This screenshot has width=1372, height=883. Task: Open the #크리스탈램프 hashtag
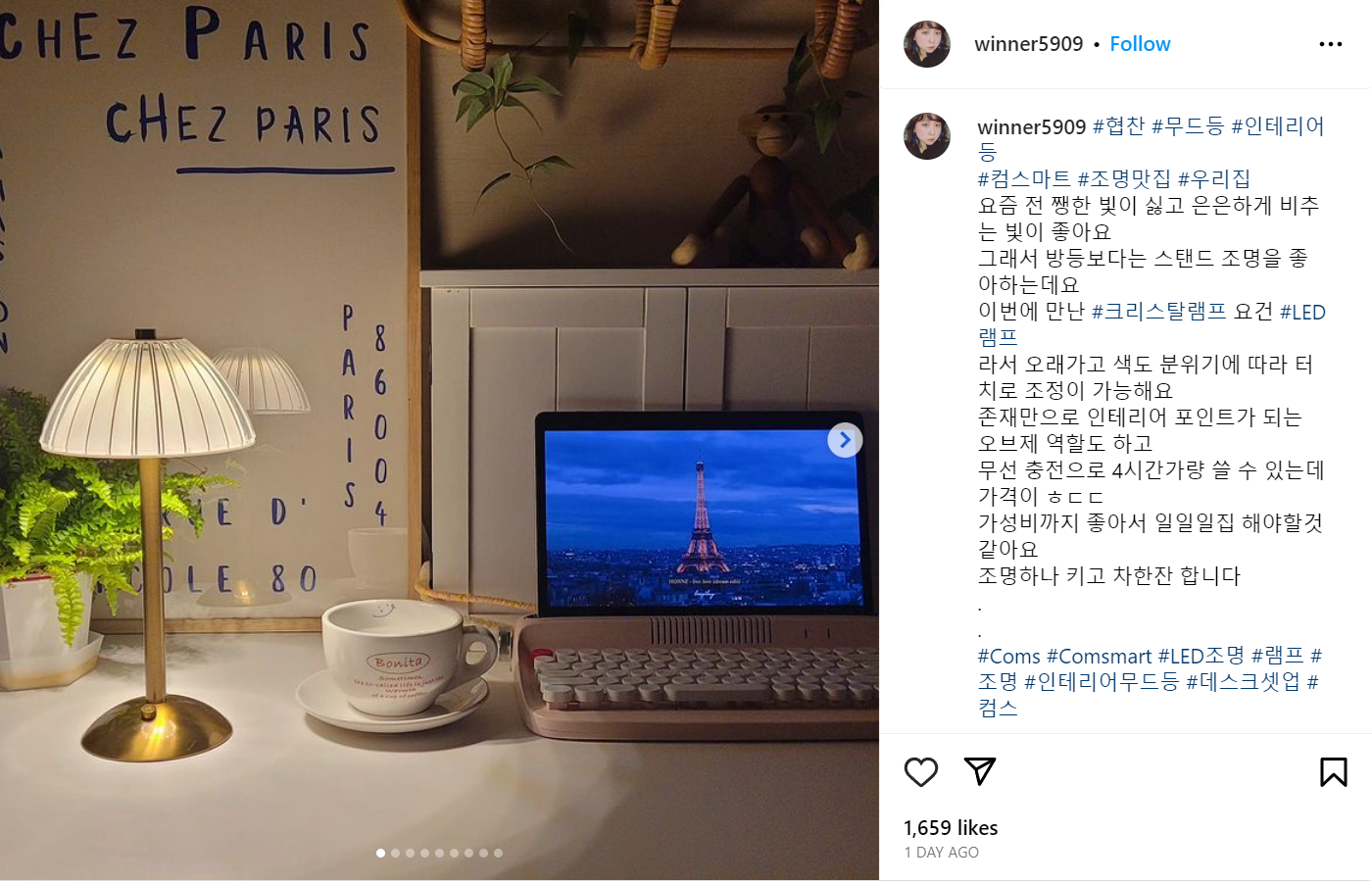pos(1159,312)
